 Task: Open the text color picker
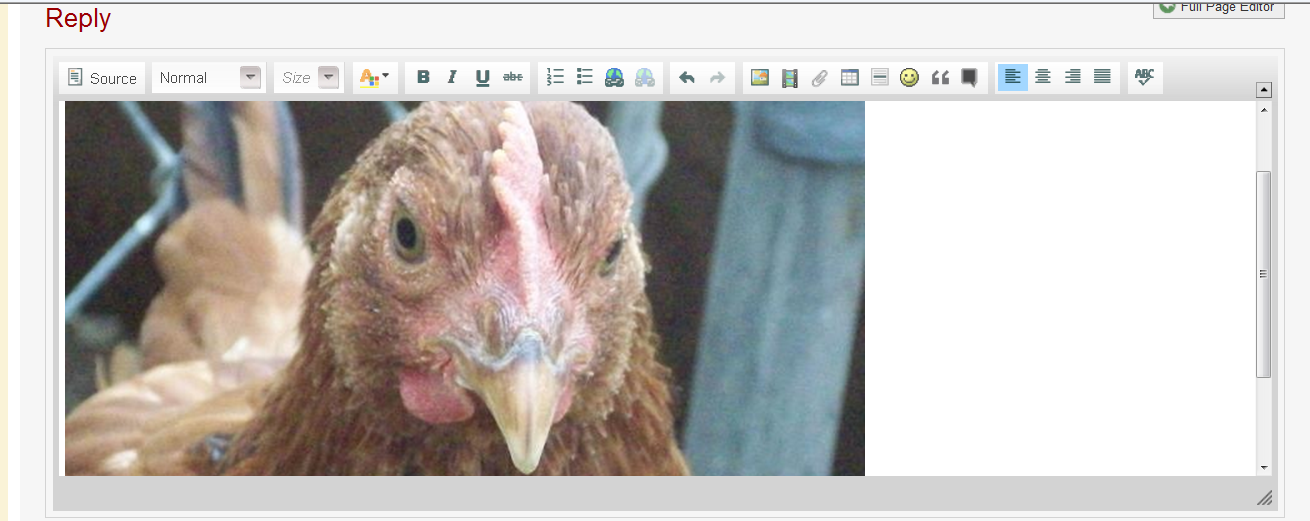click(x=374, y=78)
